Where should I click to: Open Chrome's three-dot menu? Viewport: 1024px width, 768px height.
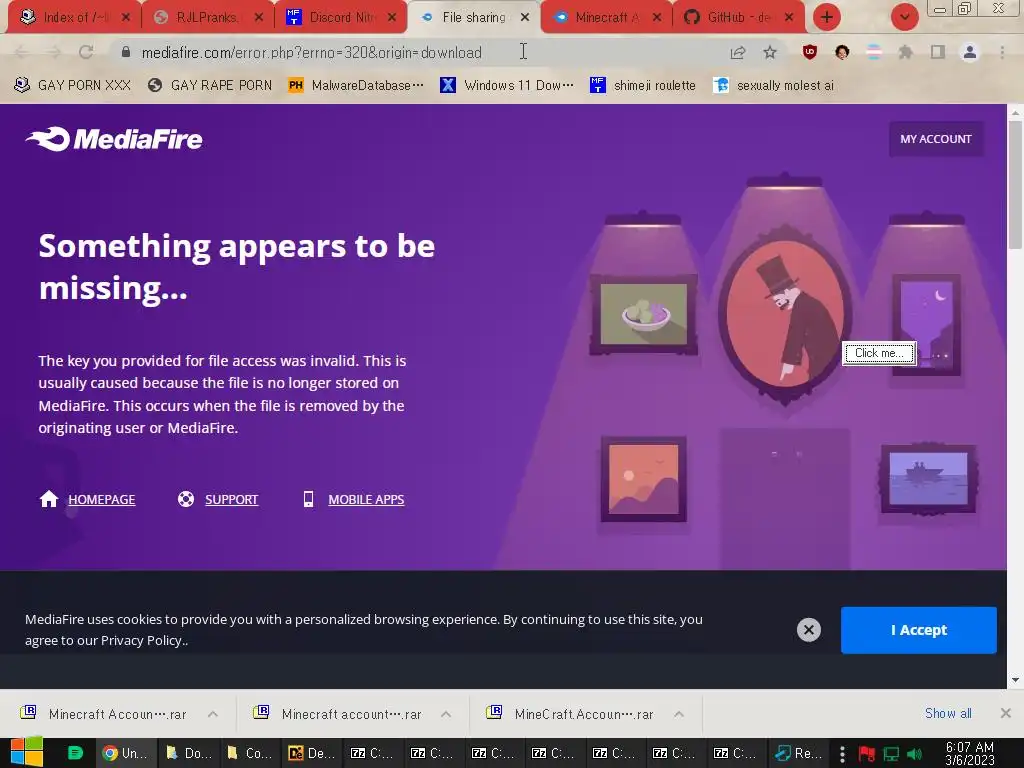[x=1002, y=52]
